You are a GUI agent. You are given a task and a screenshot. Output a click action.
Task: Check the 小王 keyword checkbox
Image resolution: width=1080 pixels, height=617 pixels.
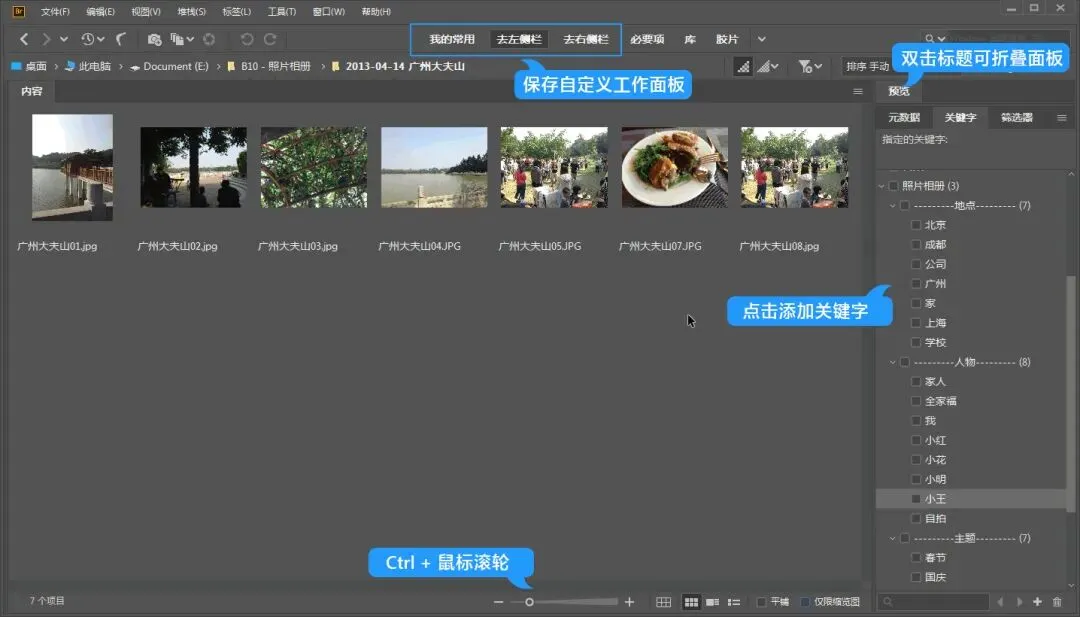pos(916,499)
